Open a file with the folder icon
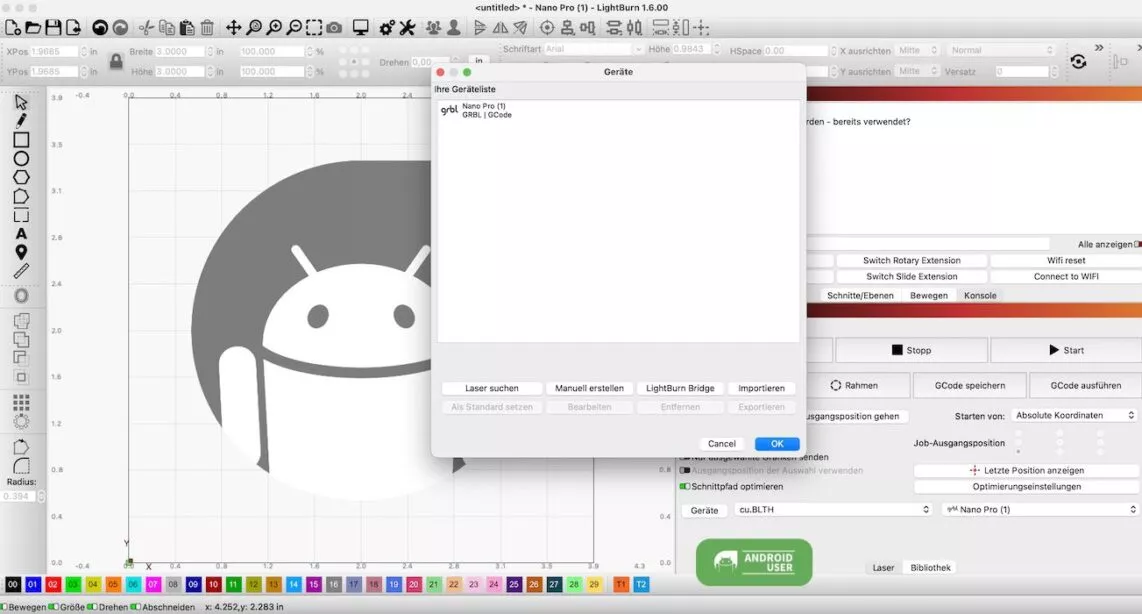1142x614 pixels. pos(33,28)
